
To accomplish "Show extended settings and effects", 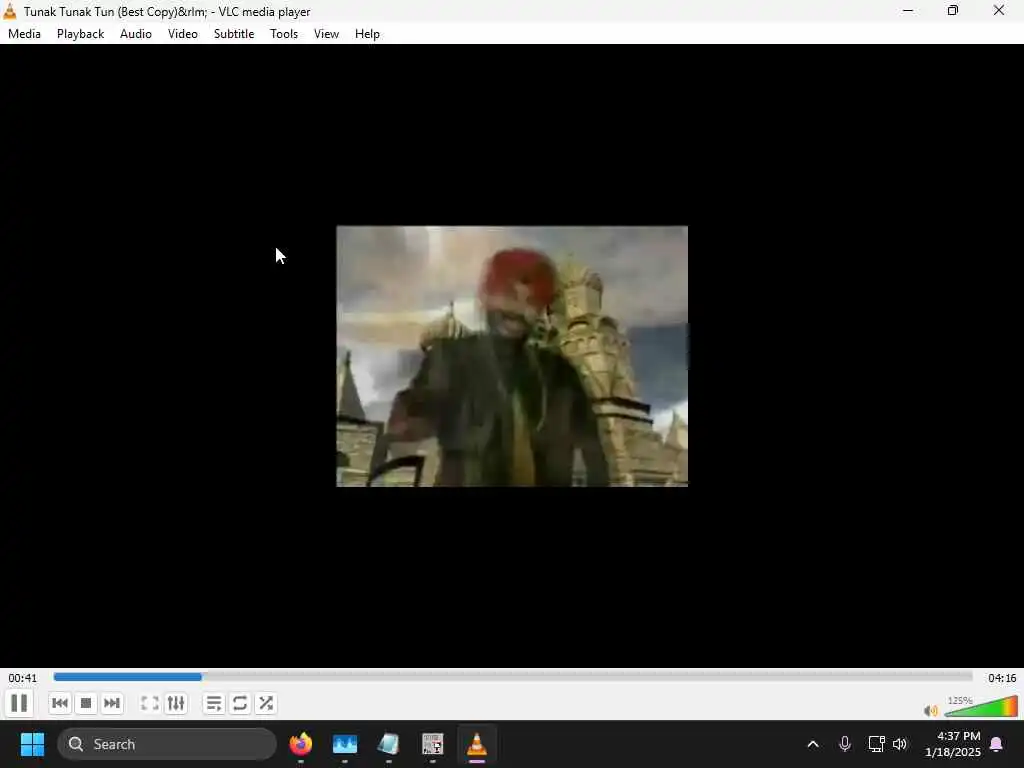I will pyautogui.click(x=176, y=703).
